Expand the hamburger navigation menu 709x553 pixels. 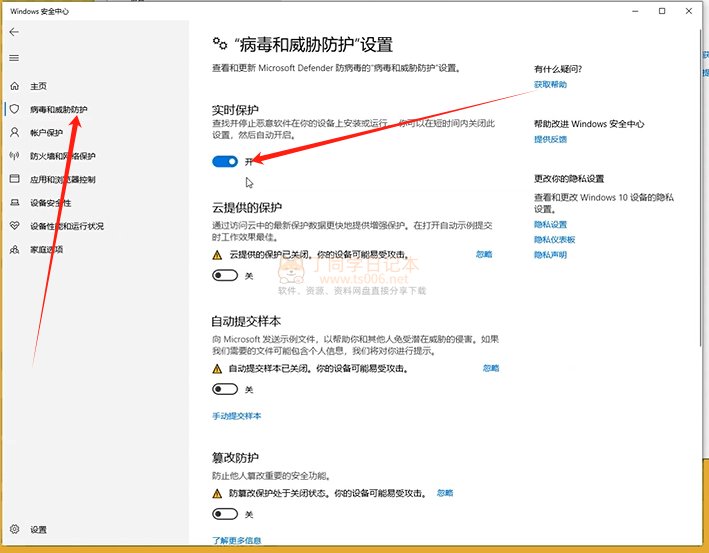(14, 58)
